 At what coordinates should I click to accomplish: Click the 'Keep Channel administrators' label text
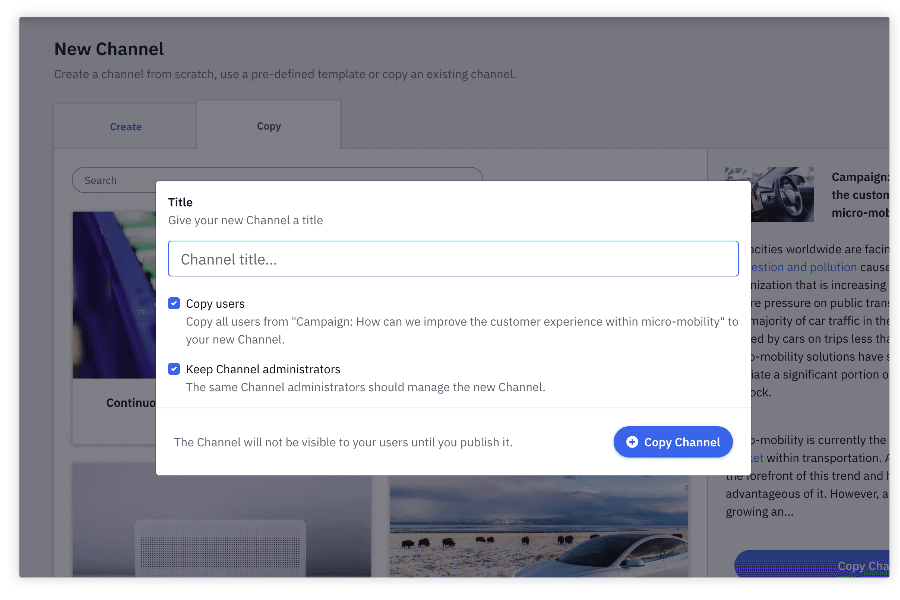(x=263, y=369)
